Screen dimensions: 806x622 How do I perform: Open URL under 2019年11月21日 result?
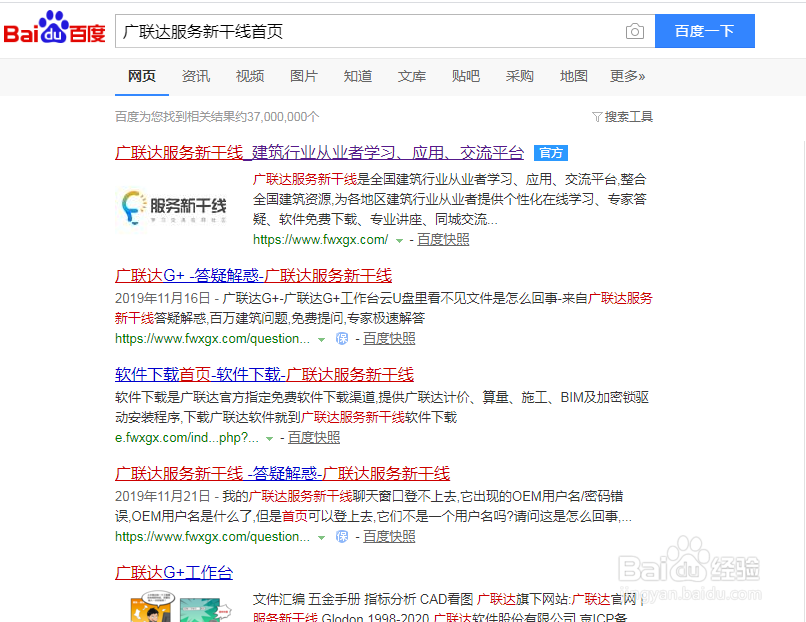(212, 537)
